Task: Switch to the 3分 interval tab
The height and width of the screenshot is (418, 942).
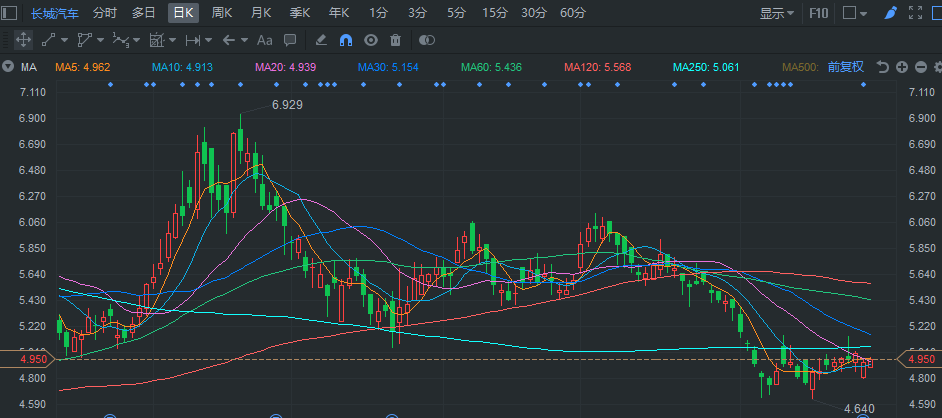Action: [x=418, y=13]
